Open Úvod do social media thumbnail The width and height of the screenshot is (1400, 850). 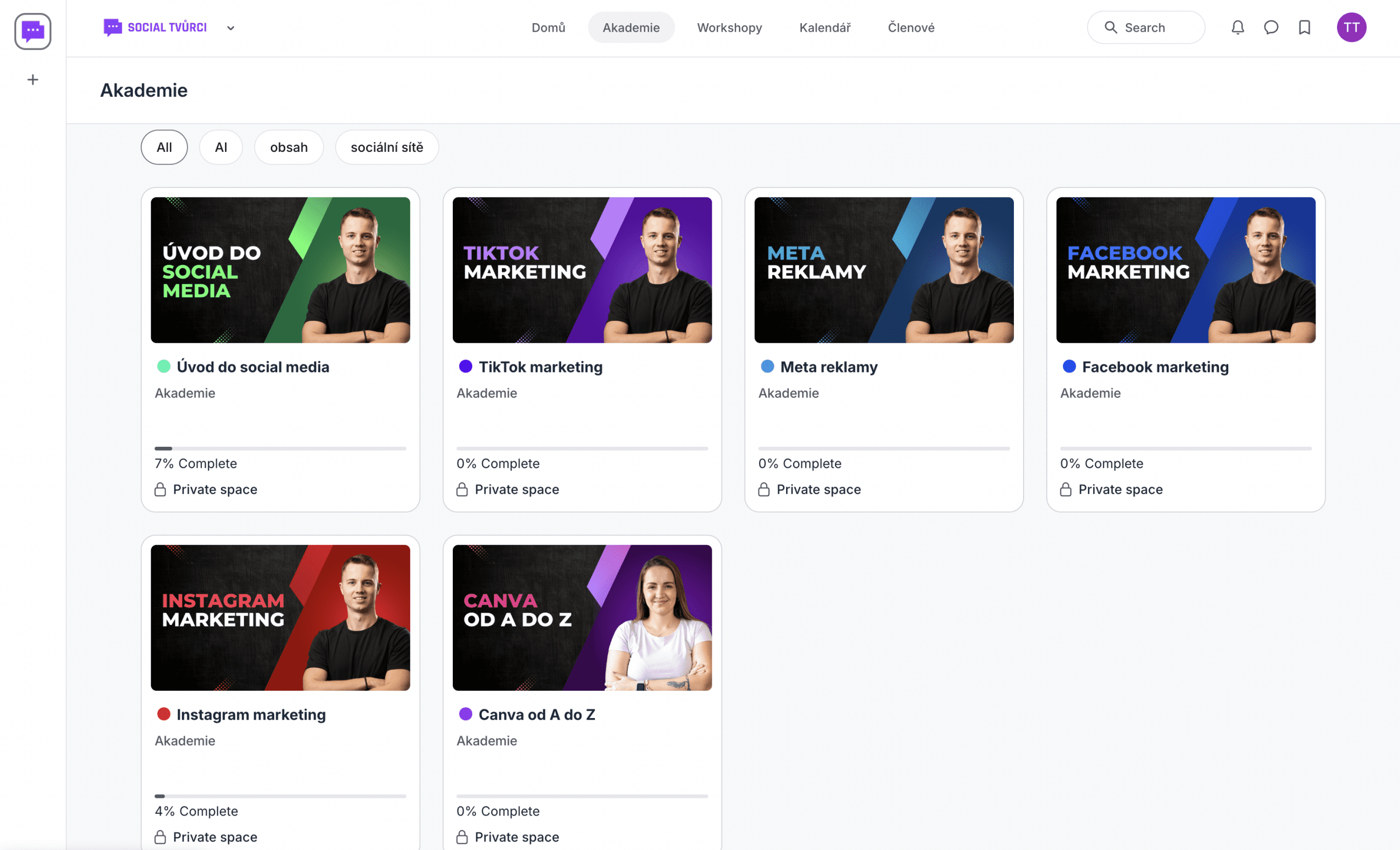pyautogui.click(x=280, y=270)
